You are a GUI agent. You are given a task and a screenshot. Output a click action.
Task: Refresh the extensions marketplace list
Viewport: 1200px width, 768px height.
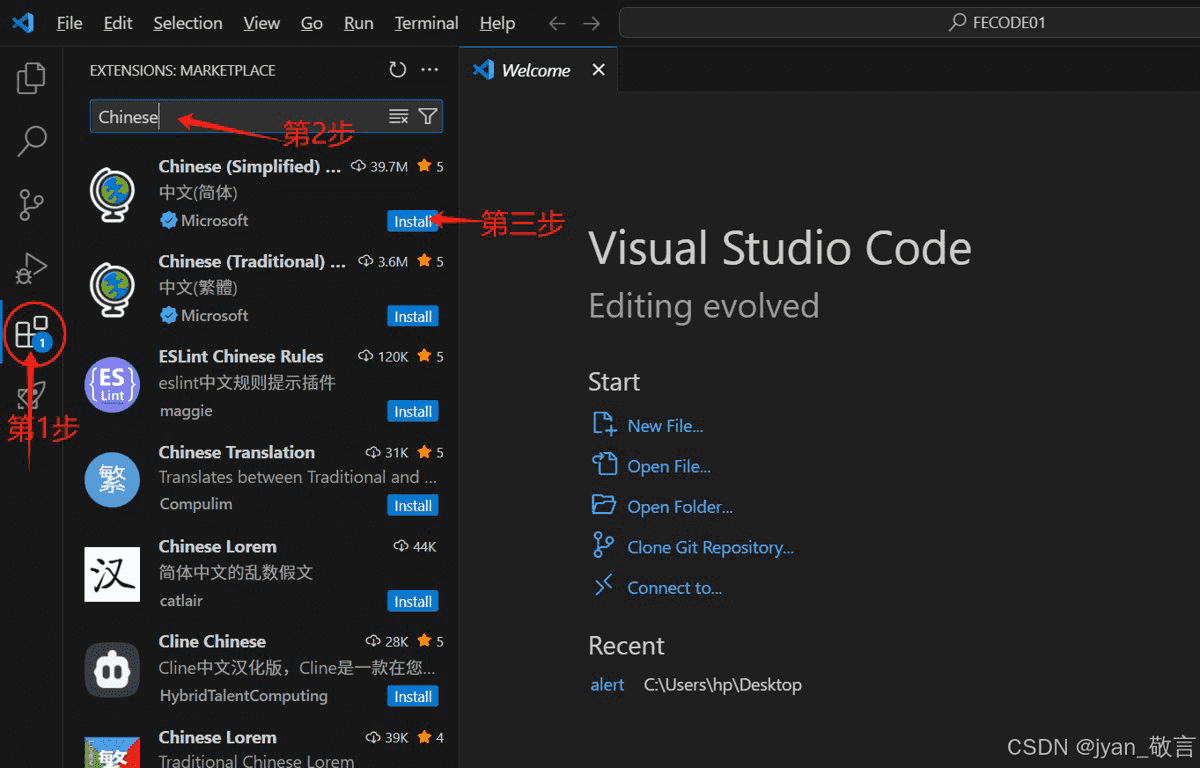pos(397,70)
